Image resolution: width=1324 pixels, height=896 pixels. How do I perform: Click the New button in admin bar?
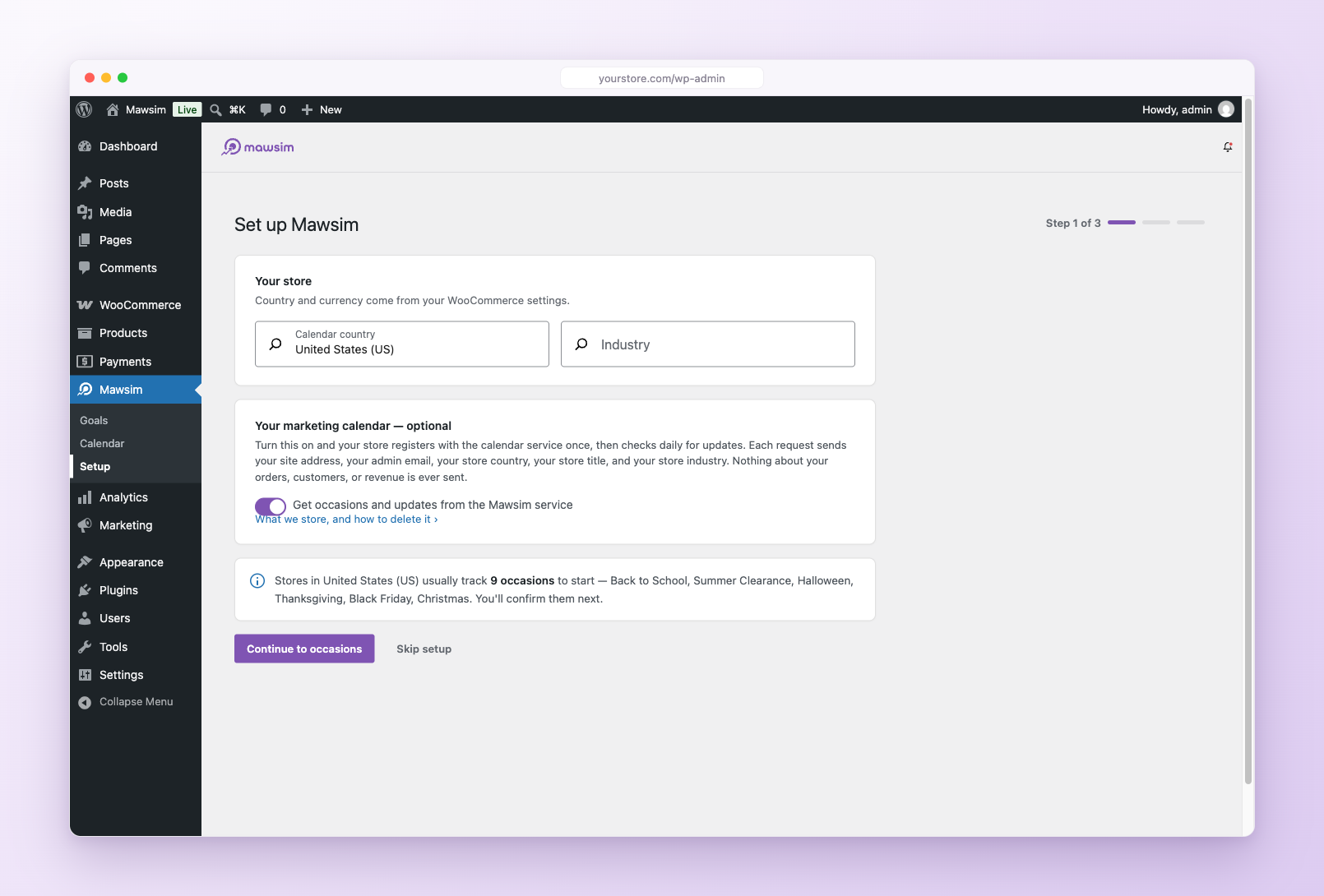(331, 109)
